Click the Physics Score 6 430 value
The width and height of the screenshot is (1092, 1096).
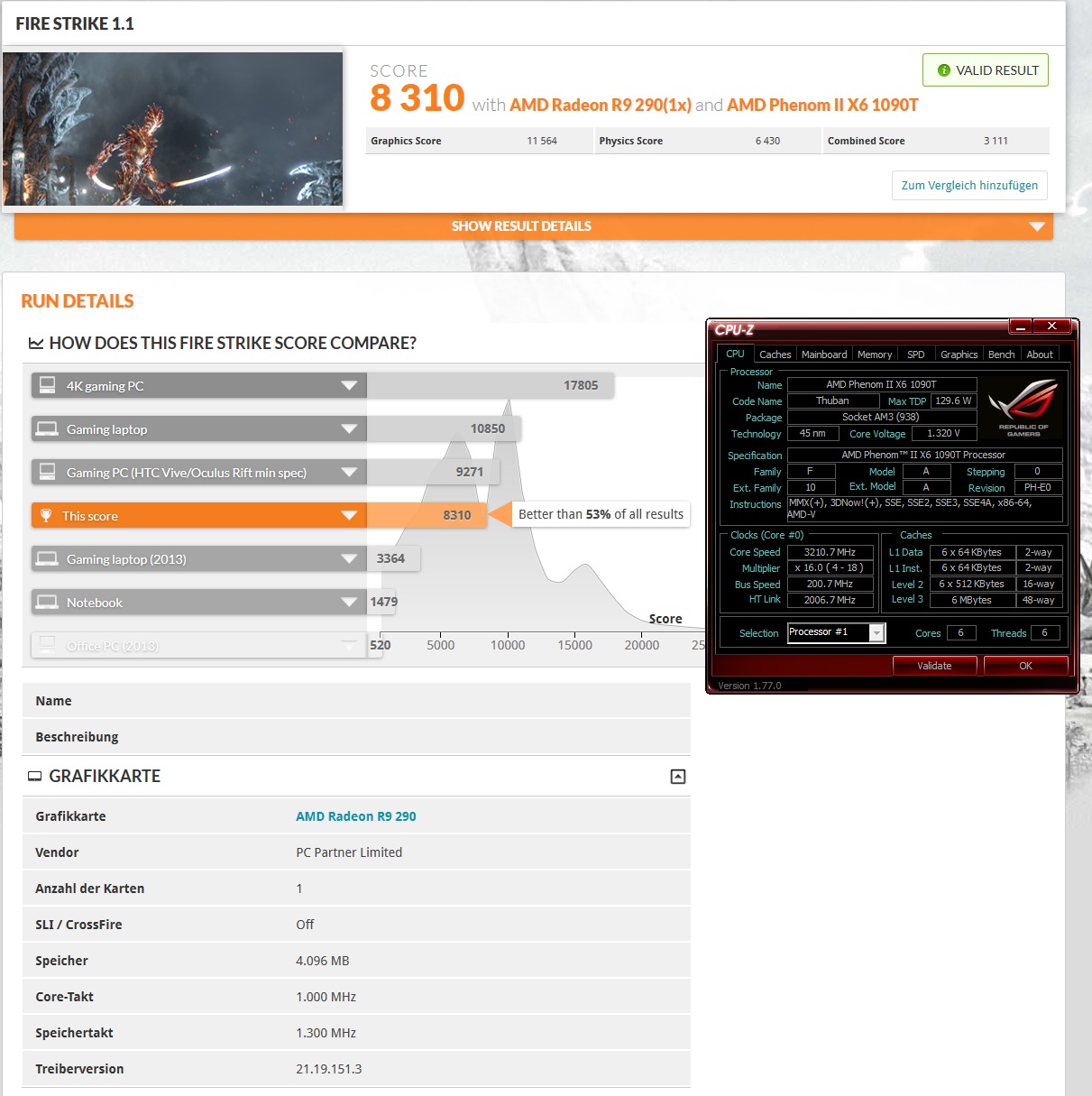tap(767, 141)
